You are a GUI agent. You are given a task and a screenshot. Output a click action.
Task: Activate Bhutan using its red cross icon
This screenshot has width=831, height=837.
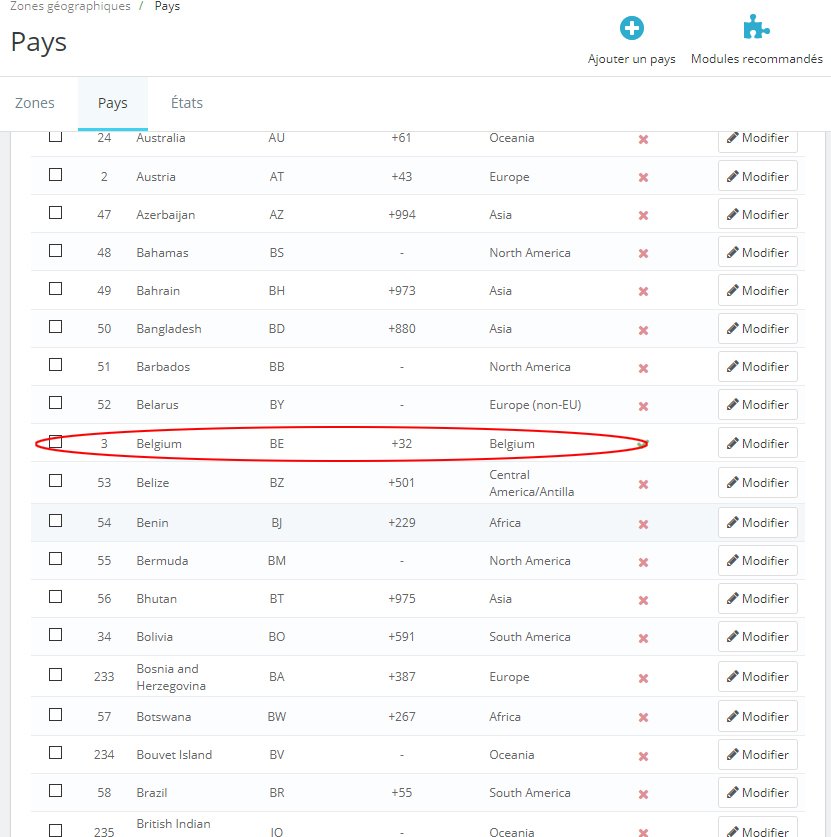[x=643, y=600]
